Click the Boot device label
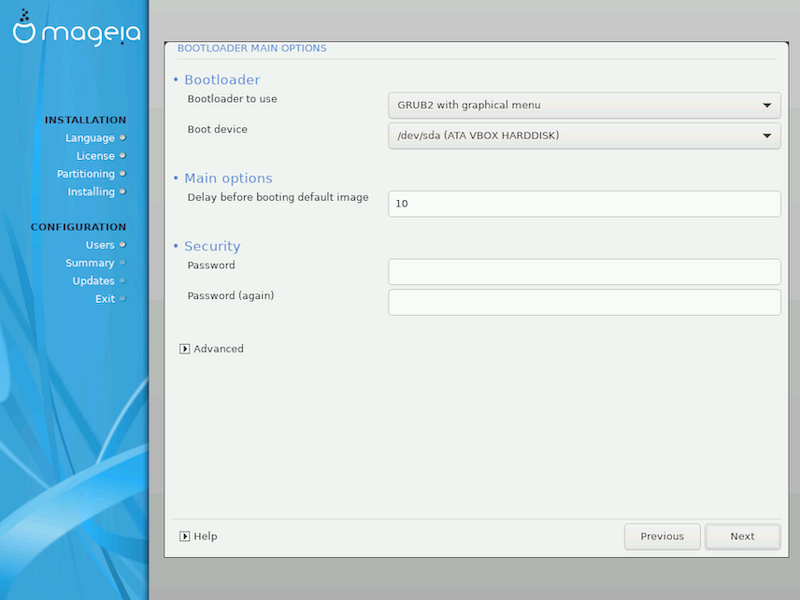 pos(217,129)
